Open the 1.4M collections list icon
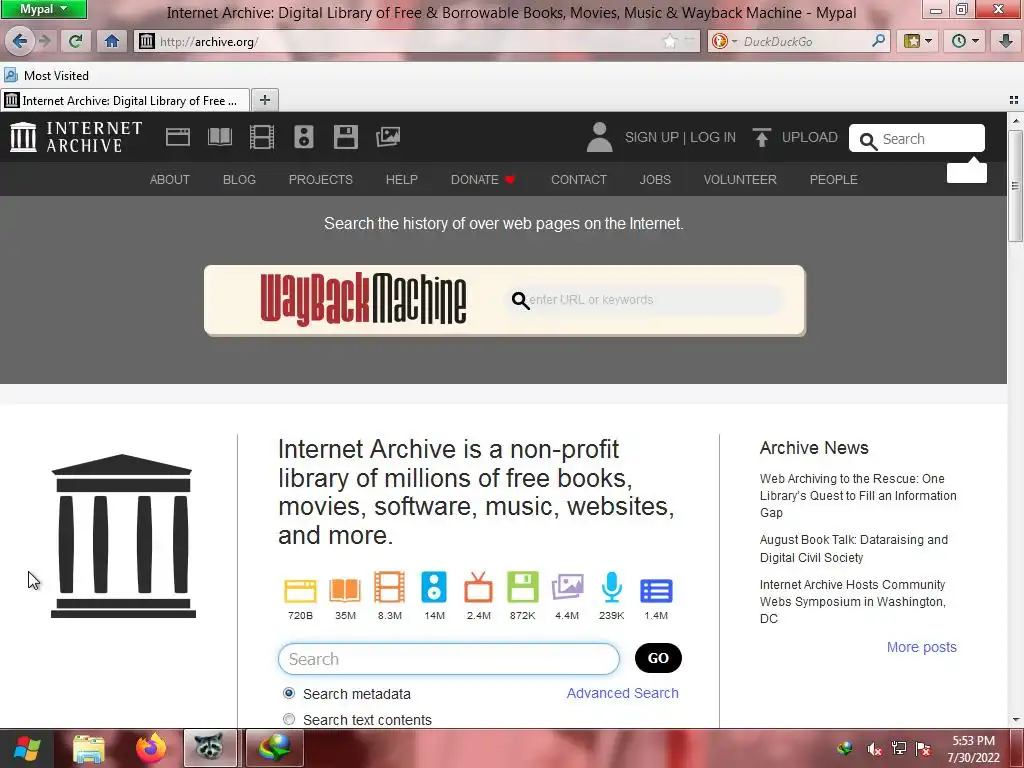The image size is (1024, 768). (x=656, y=590)
